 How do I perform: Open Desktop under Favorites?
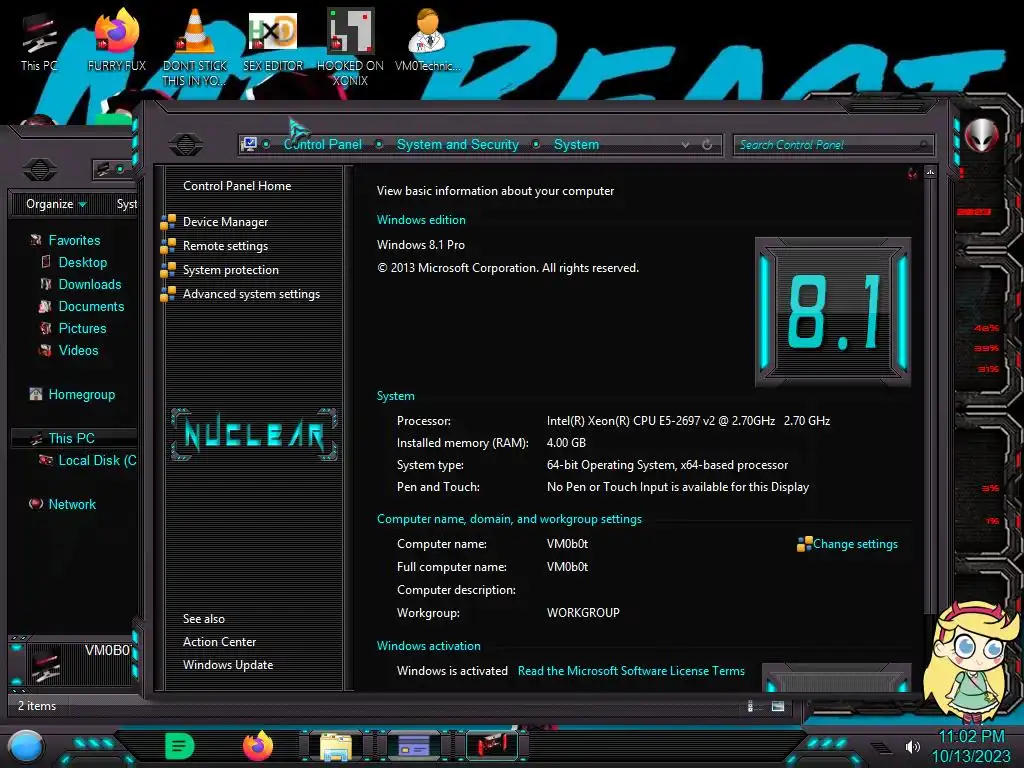82,263
